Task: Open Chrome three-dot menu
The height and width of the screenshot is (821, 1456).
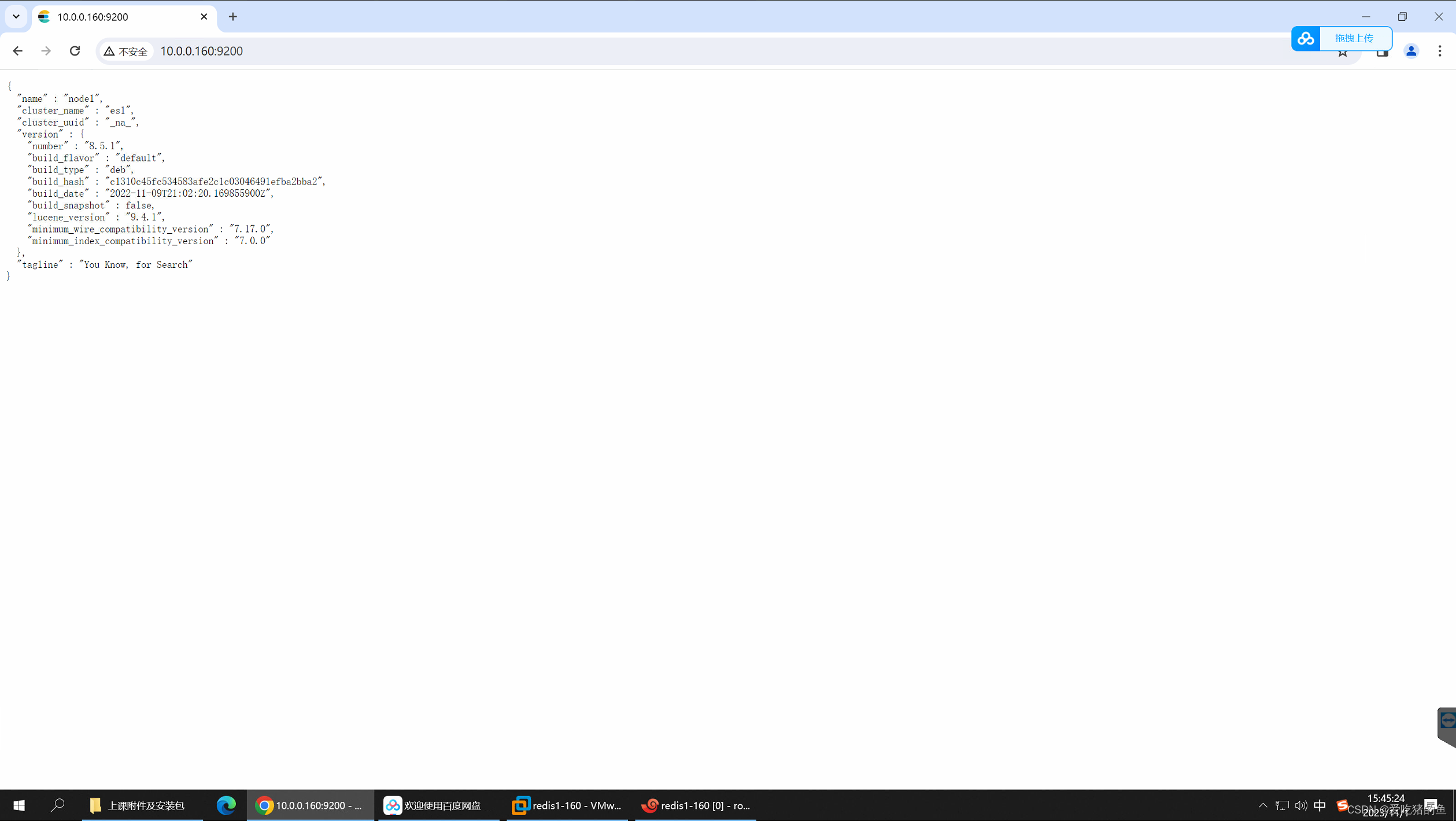Action: [x=1440, y=51]
